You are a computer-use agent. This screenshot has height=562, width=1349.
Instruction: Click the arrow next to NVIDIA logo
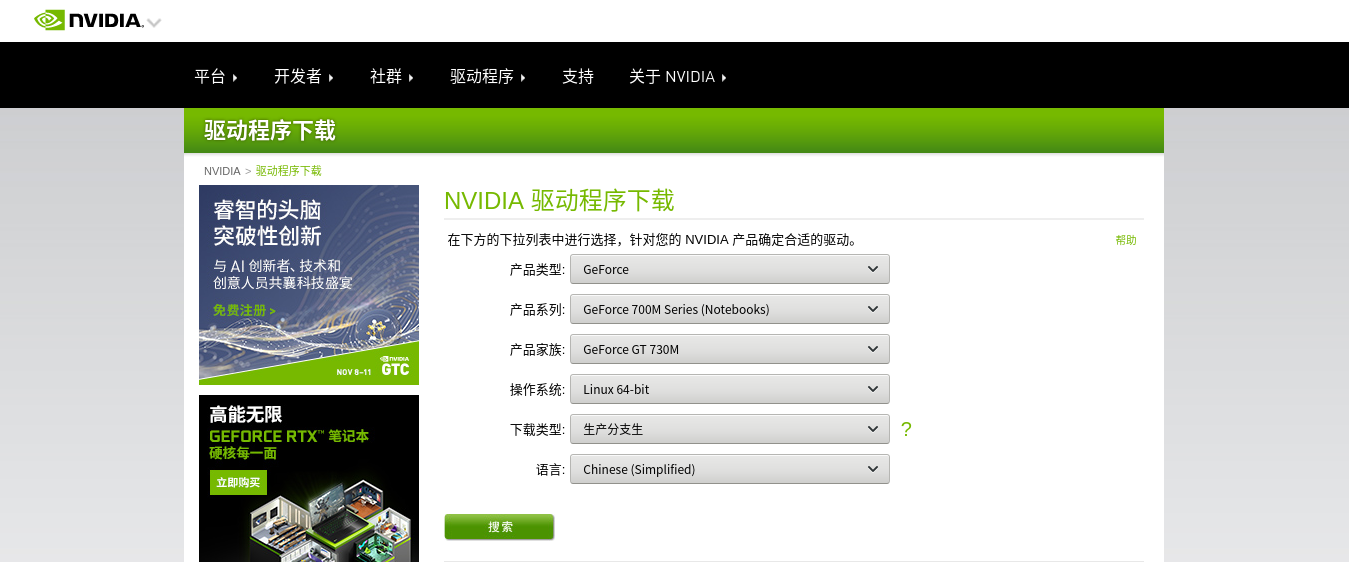coord(153,22)
